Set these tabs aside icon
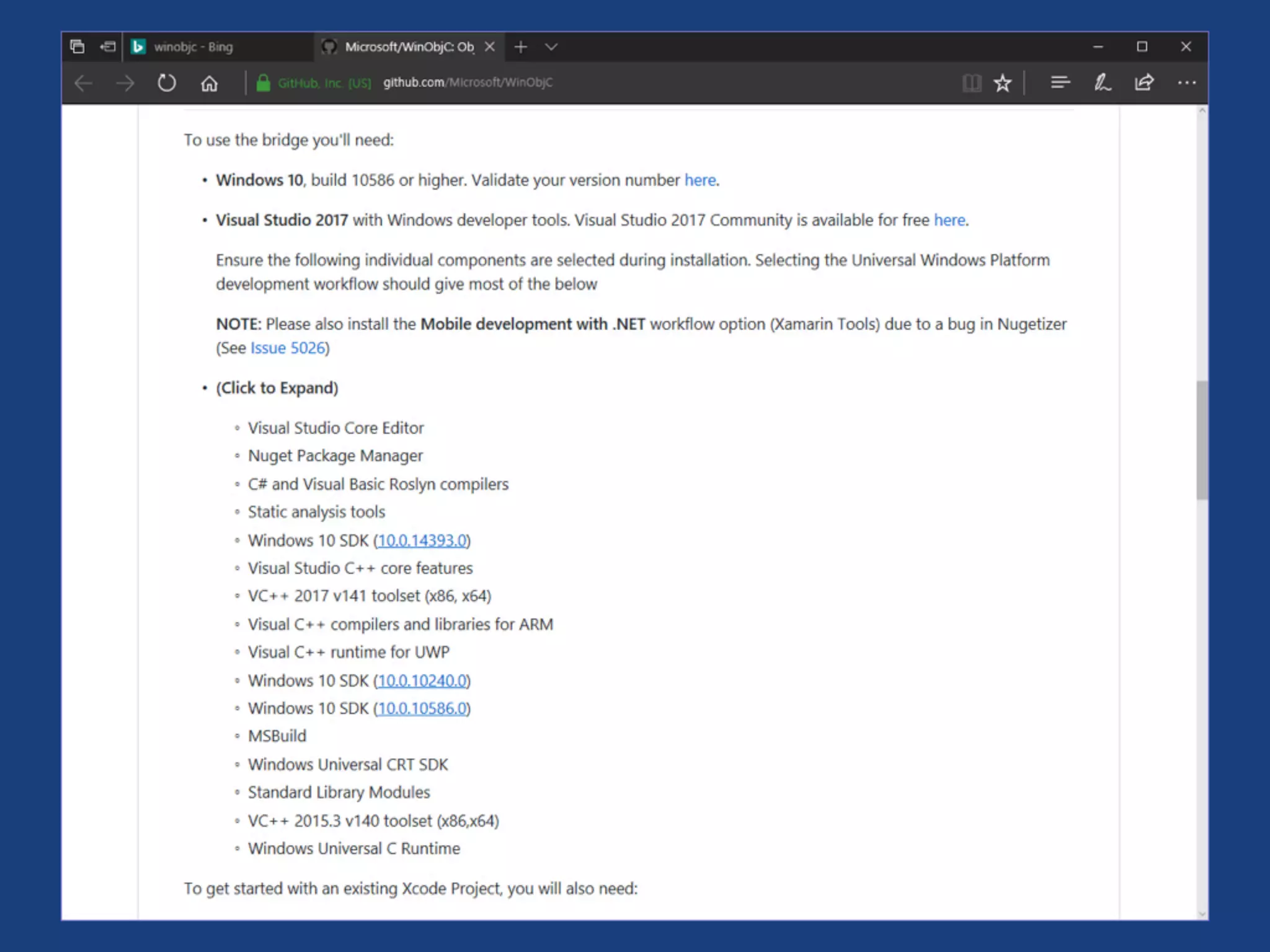 [x=108, y=46]
